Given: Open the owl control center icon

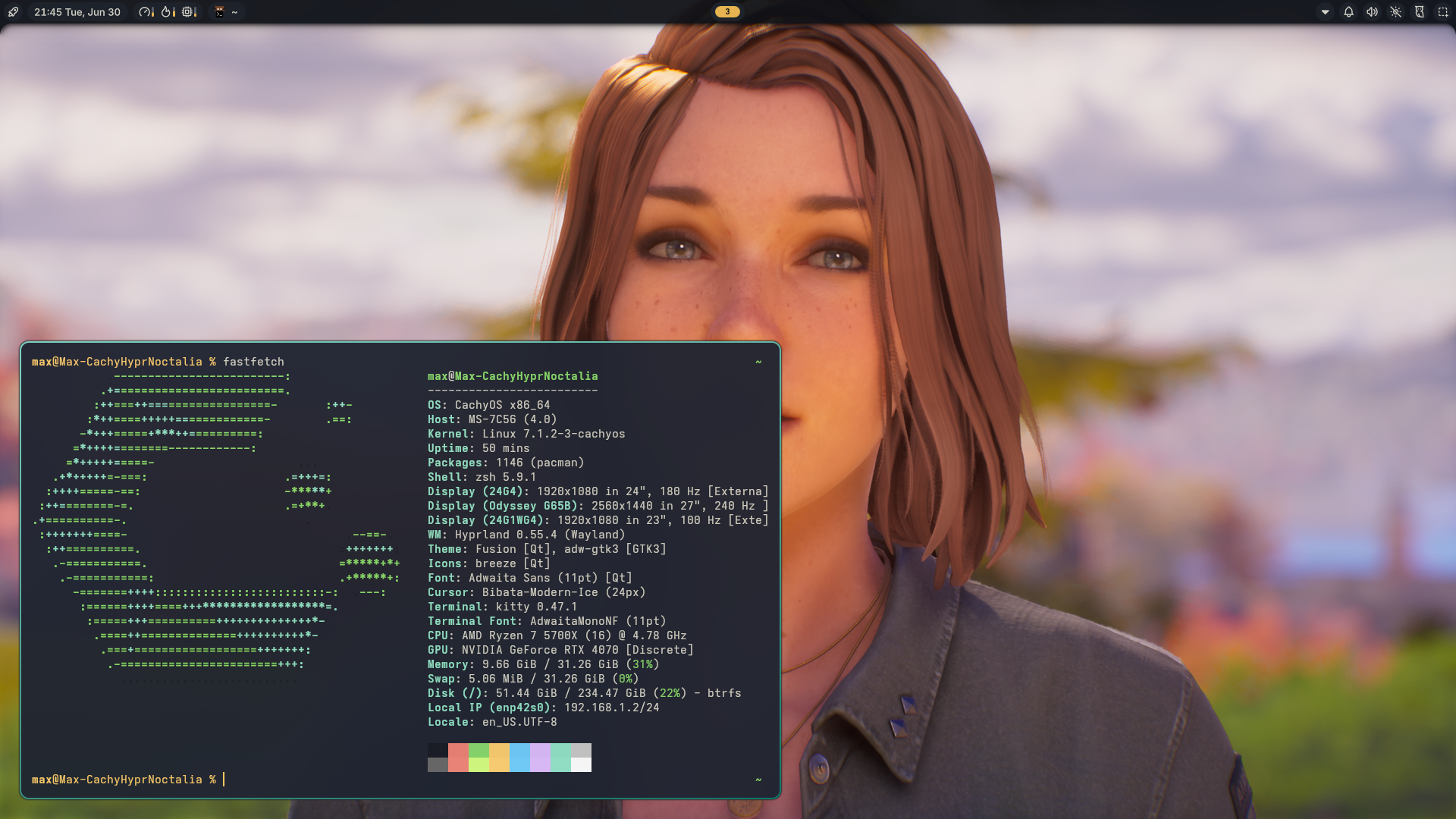Looking at the screenshot, I should coord(1420,12).
